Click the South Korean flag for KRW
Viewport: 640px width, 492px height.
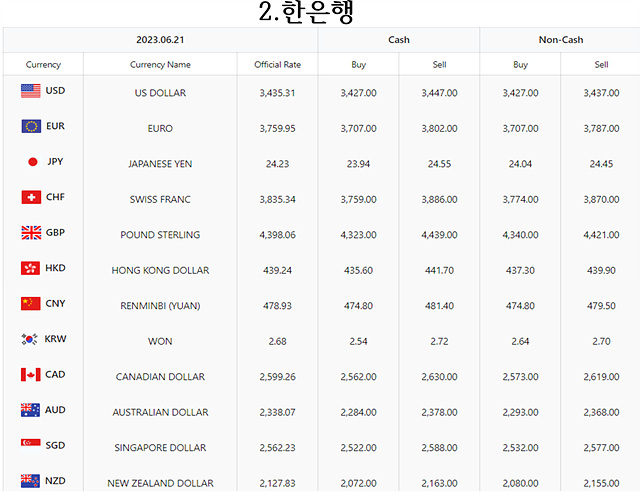click(29, 339)
